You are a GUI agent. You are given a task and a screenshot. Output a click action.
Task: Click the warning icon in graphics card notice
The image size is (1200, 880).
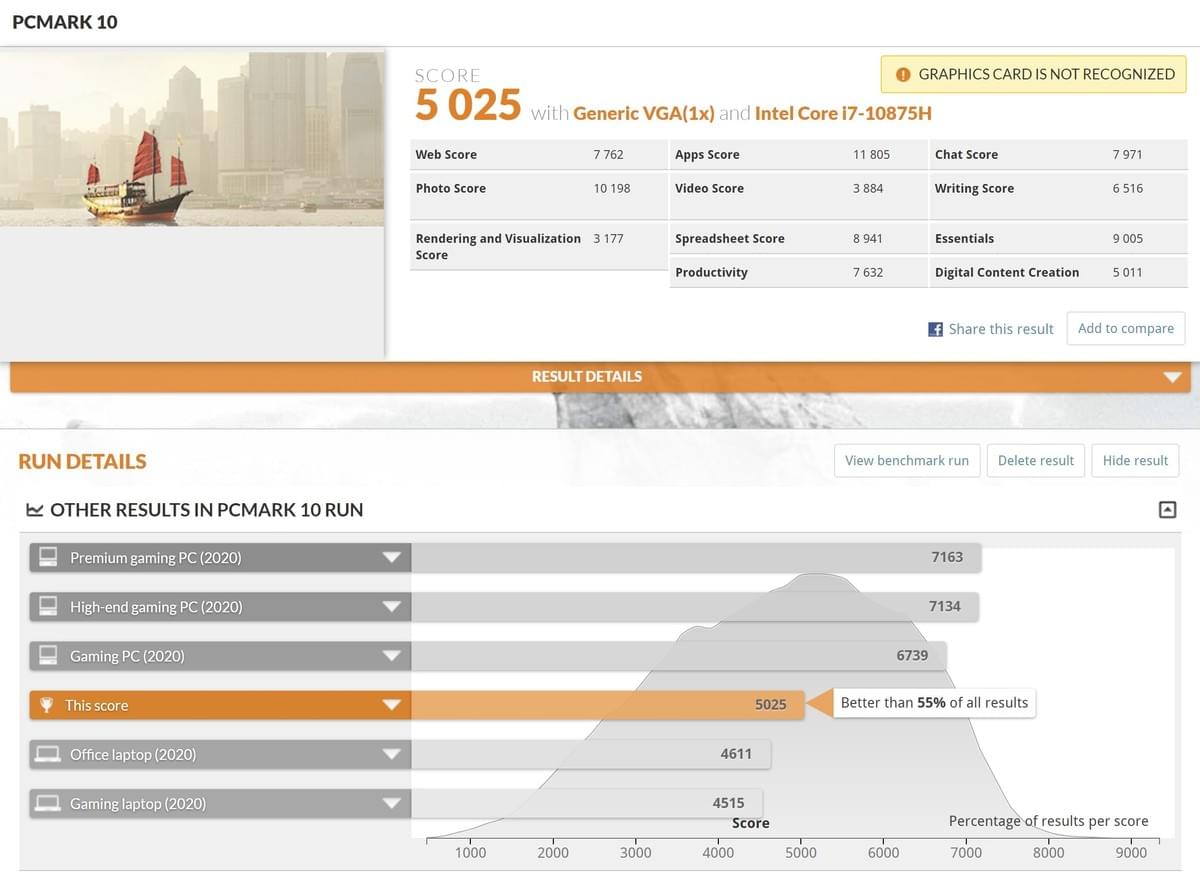point(903,74)
